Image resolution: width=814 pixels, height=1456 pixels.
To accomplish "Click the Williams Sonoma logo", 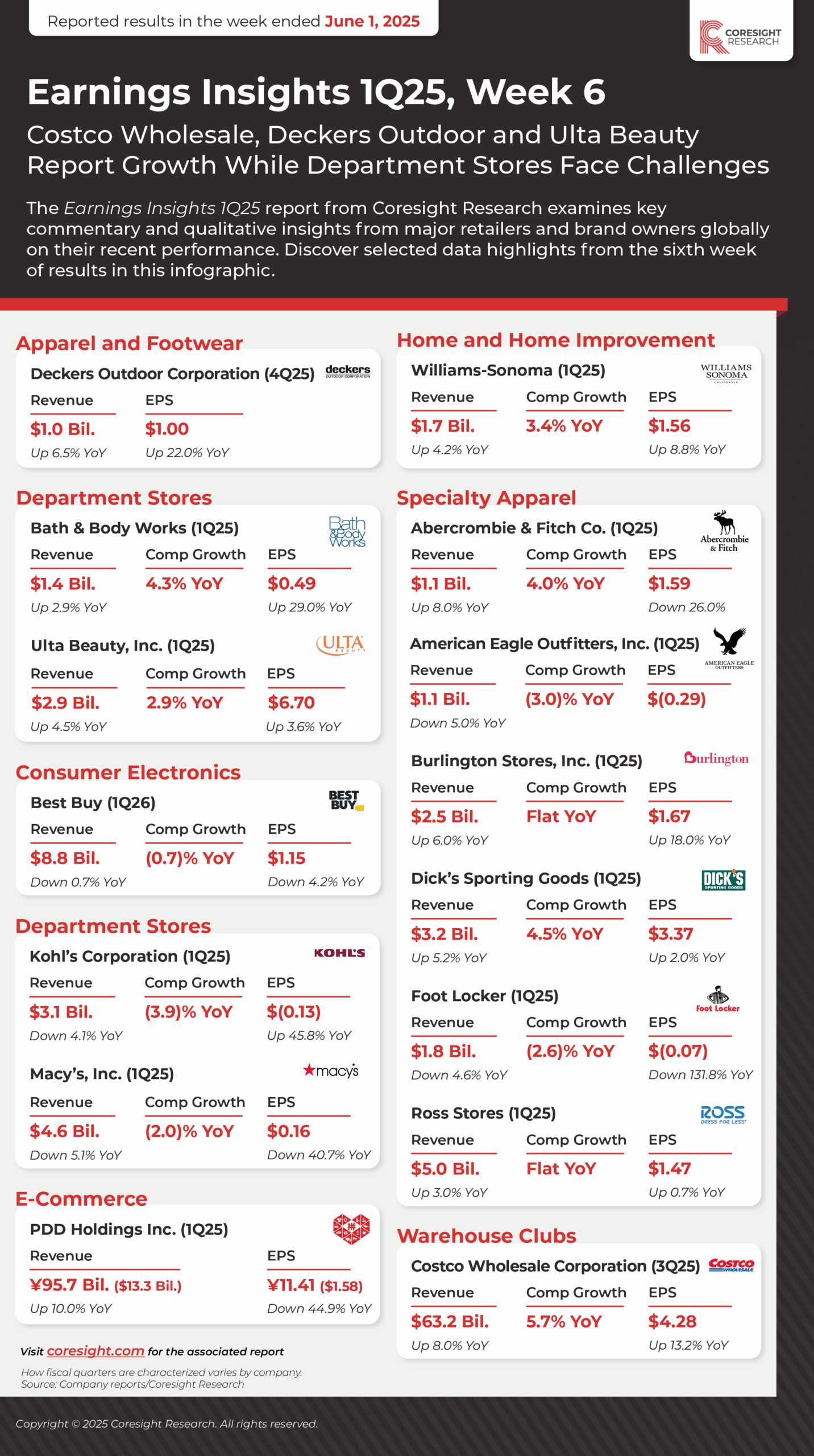I will click(725, 373).
